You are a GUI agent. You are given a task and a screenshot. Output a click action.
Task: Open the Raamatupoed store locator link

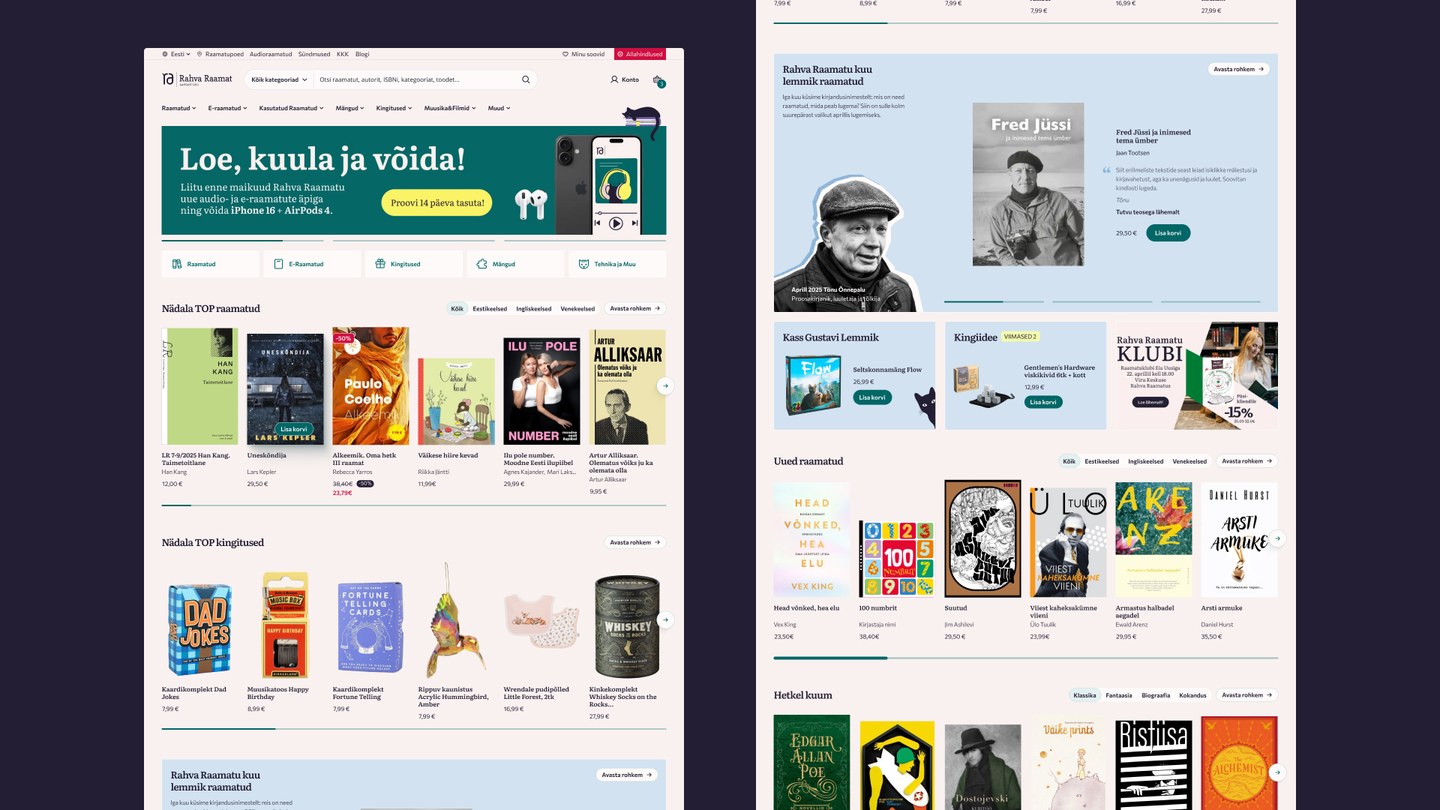pos(220,54)
